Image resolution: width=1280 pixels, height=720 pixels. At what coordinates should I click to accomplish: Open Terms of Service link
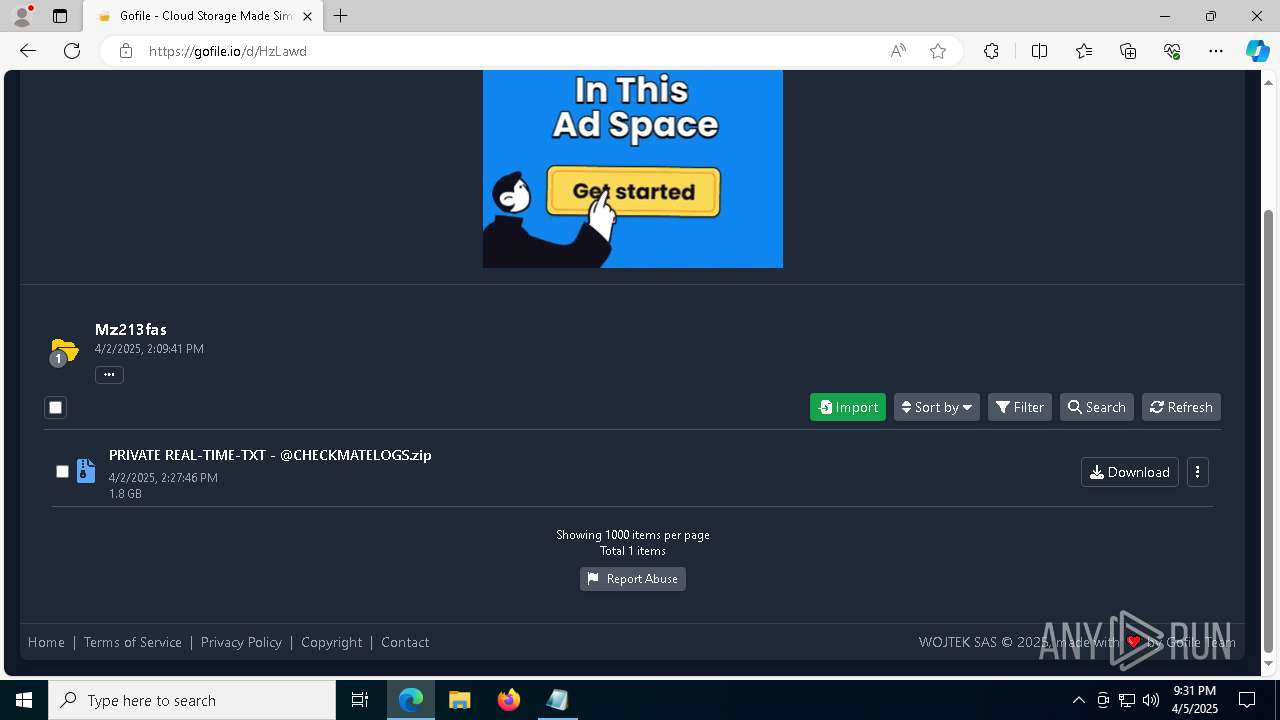tap(133, 642)
